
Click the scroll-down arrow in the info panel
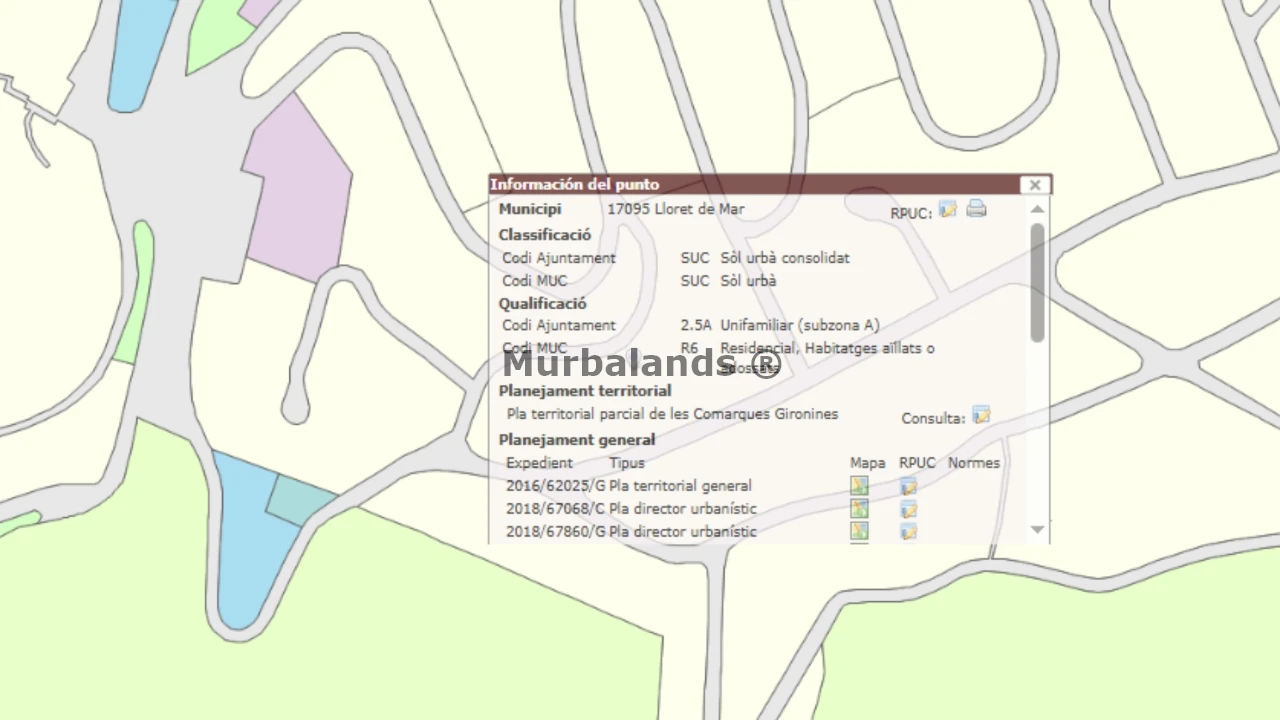coord(1037,529)
